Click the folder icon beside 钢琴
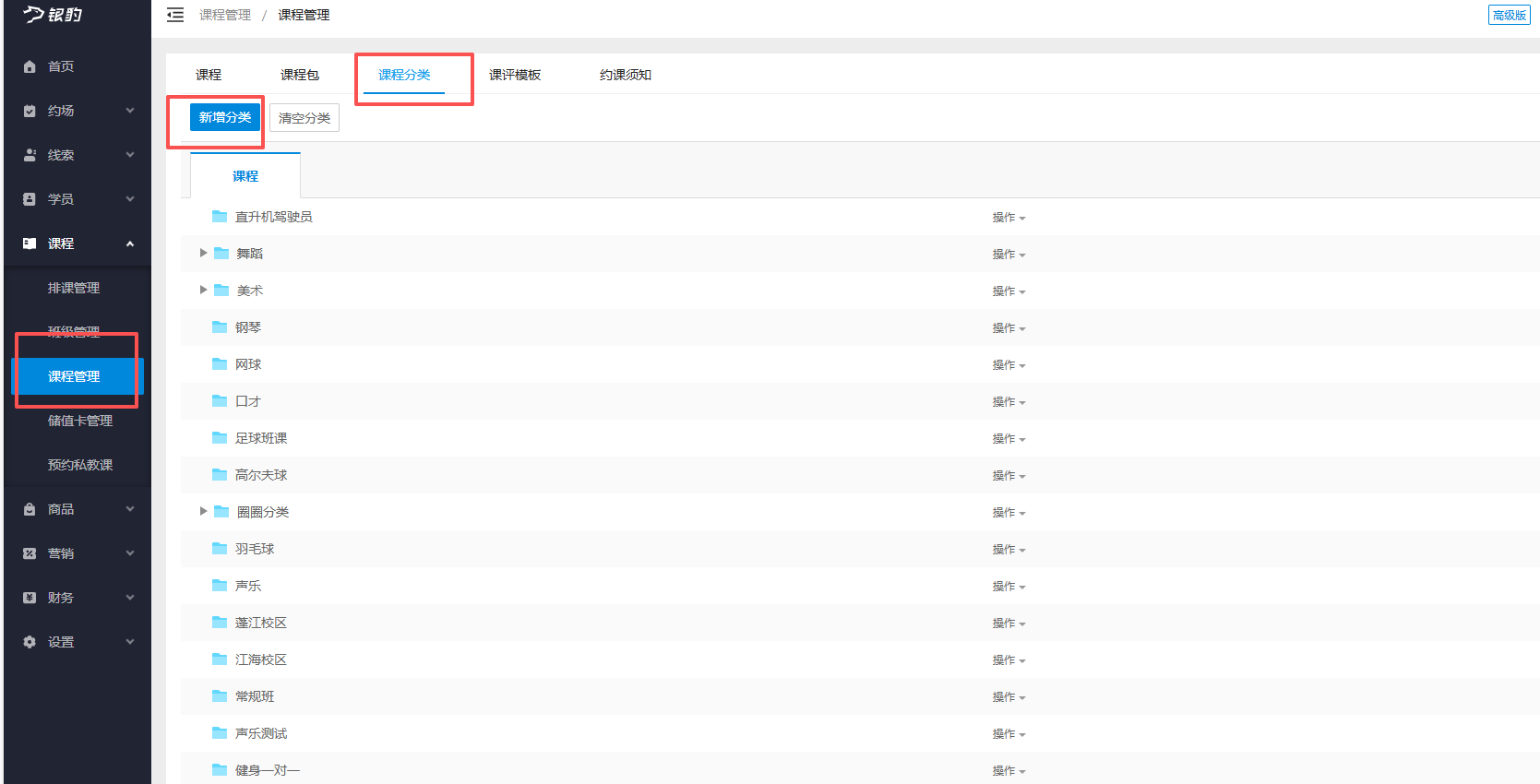This screenshot has height=784, width=1540. pyautogui.click(x=220, y=327)
